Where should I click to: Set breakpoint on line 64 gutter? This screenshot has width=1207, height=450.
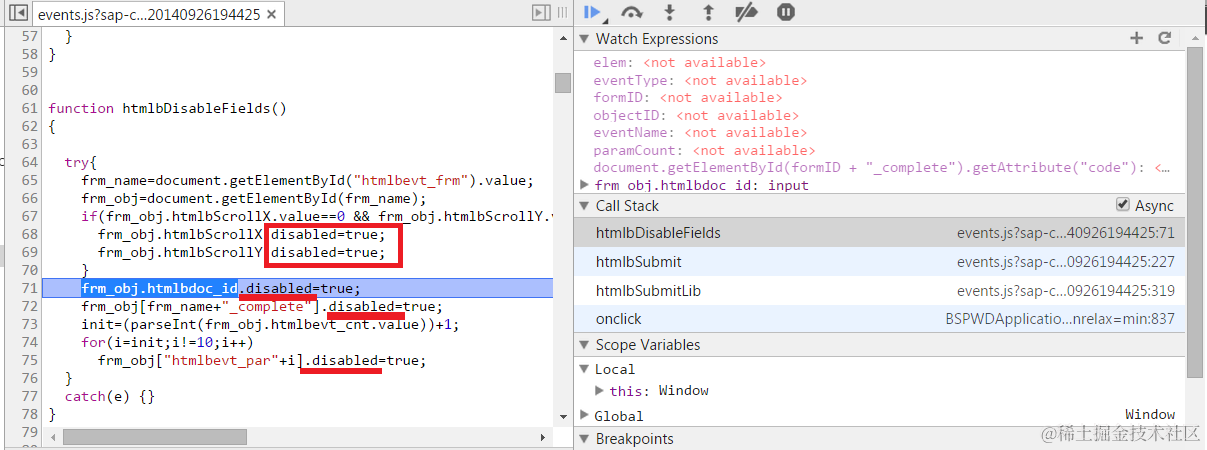click(x=29, y=161)
